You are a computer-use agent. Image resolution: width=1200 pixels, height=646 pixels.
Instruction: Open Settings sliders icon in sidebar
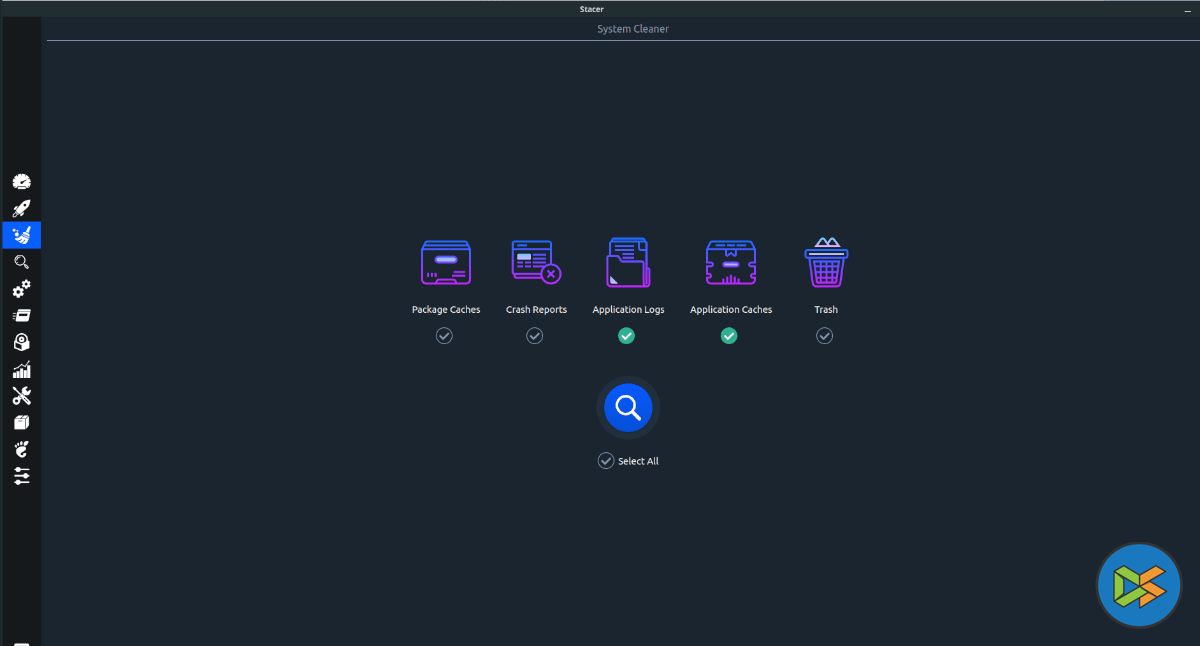coord(21,476)
